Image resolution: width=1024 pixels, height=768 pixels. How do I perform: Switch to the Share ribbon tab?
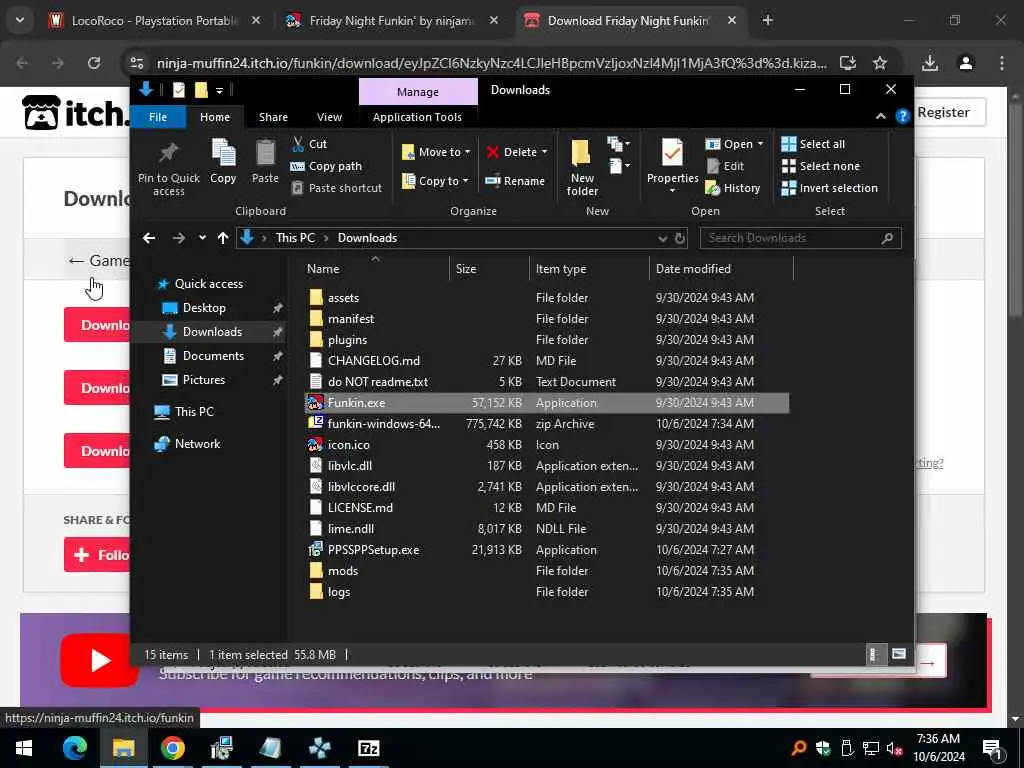point(273,117)
